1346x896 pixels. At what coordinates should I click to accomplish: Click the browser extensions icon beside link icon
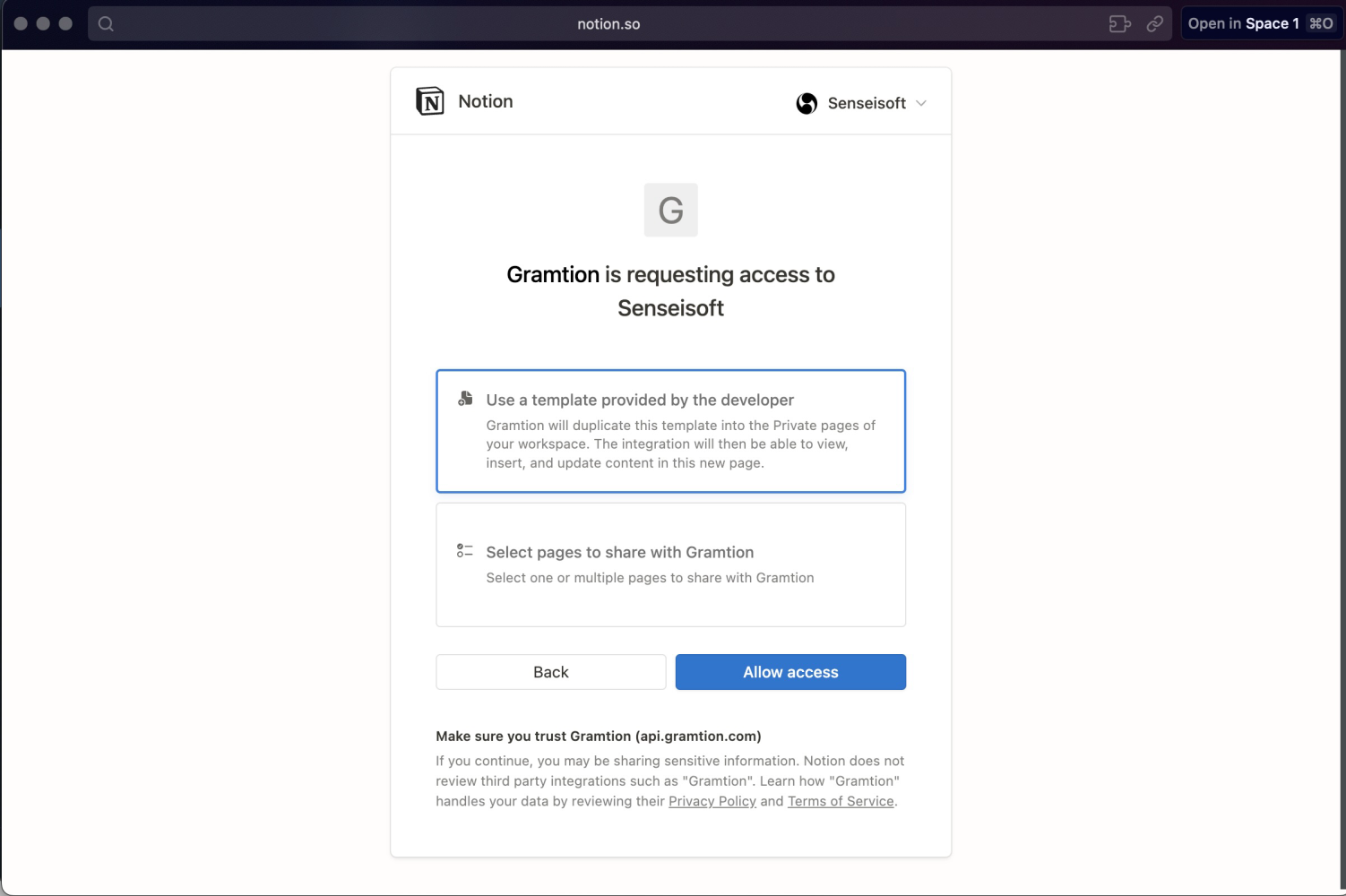tap(1119, 24)
